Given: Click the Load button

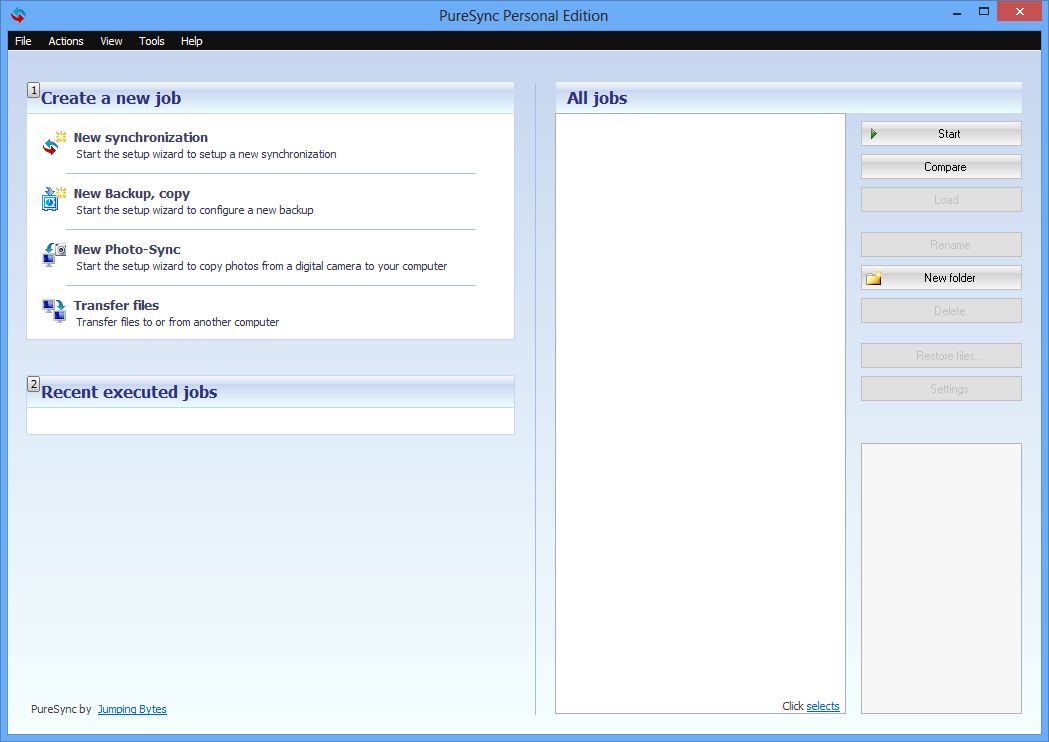Looking at the screenshot, I should (941, 199).
